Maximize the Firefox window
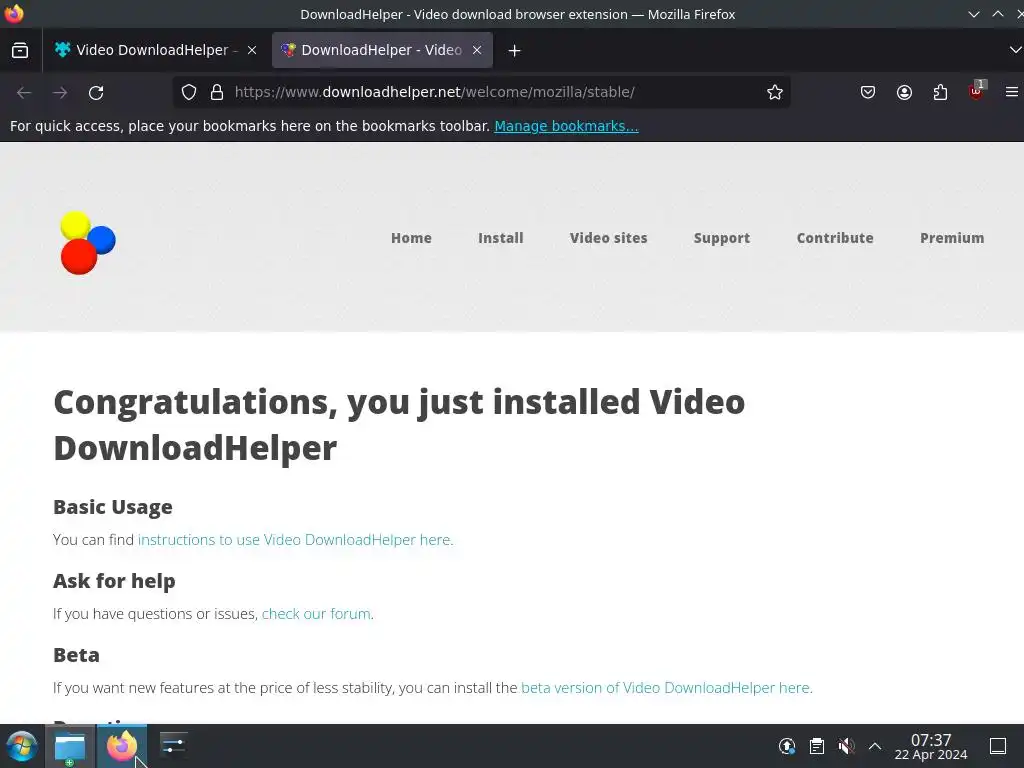The image size is (1024, 768). click(x=998, y=14)
